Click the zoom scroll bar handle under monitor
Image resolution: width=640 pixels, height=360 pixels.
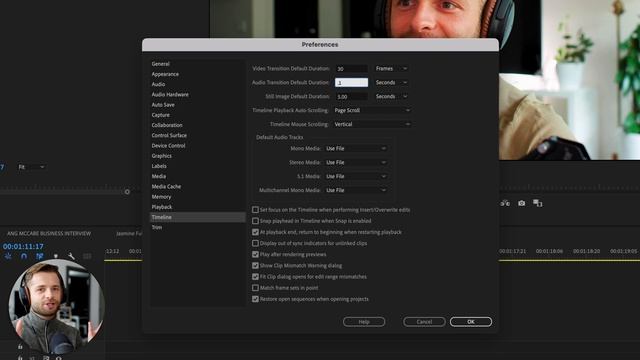pyautogui.click(x=127, y=191)
